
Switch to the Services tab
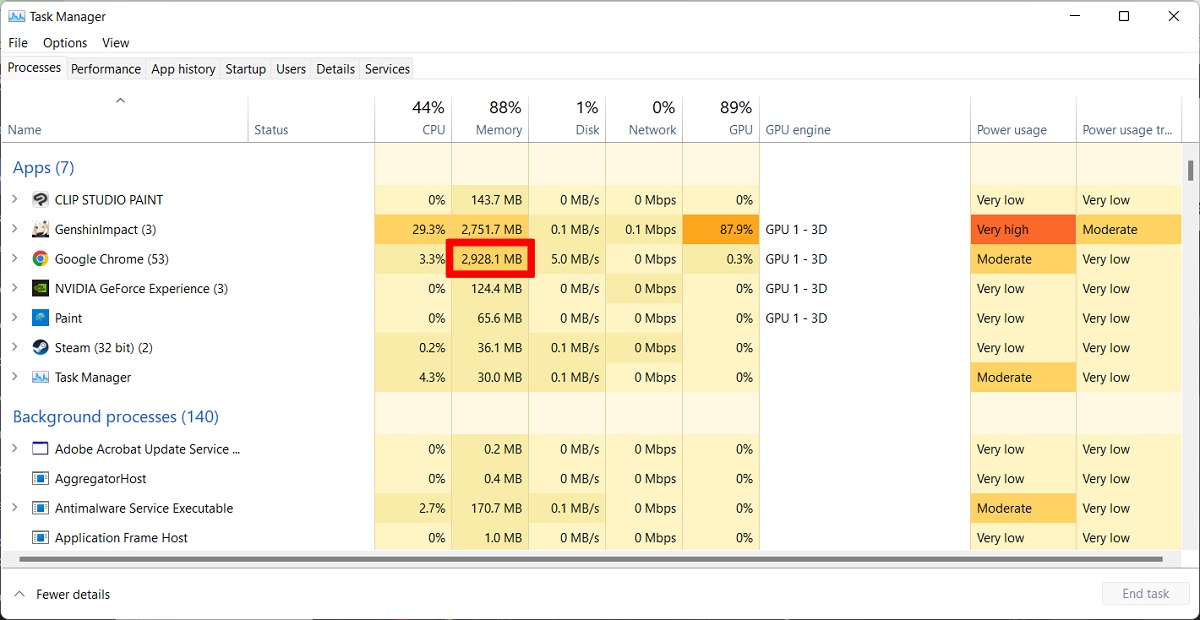(387, 69)
